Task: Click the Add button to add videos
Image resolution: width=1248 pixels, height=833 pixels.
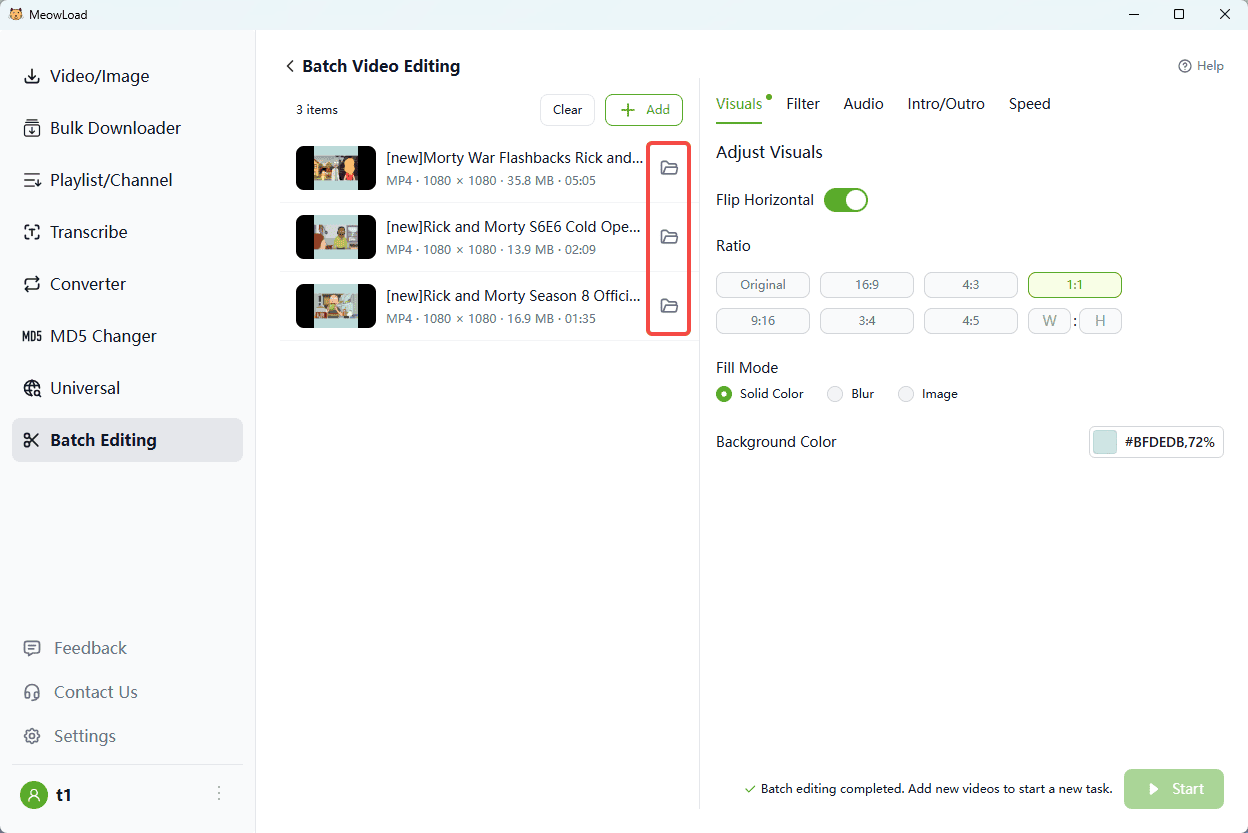Action: (644, 110)
